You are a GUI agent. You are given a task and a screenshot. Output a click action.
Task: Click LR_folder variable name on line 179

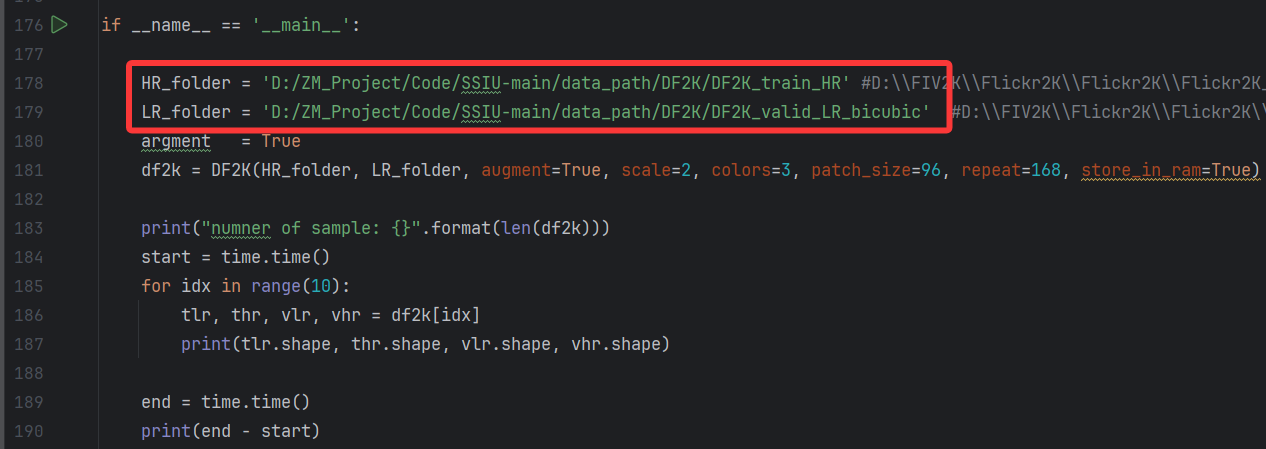pos(186,112)
